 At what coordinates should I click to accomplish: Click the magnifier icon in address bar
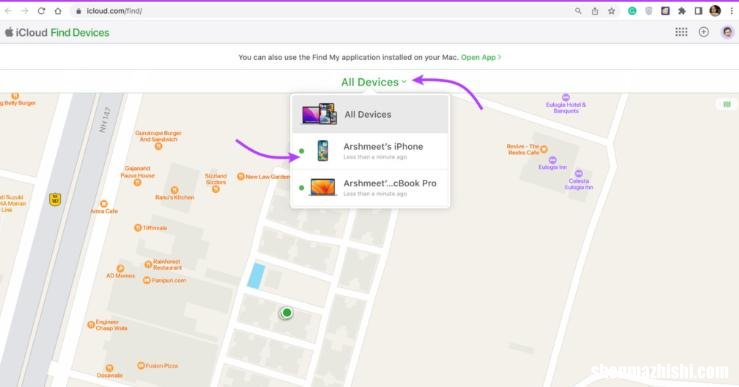click(578, 11)
